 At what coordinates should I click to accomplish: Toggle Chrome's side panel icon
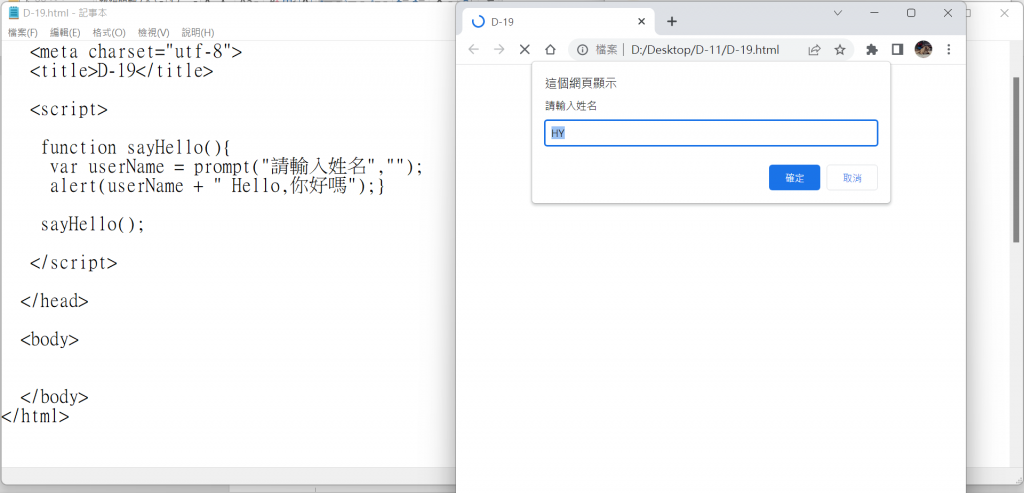click(897, 50)
